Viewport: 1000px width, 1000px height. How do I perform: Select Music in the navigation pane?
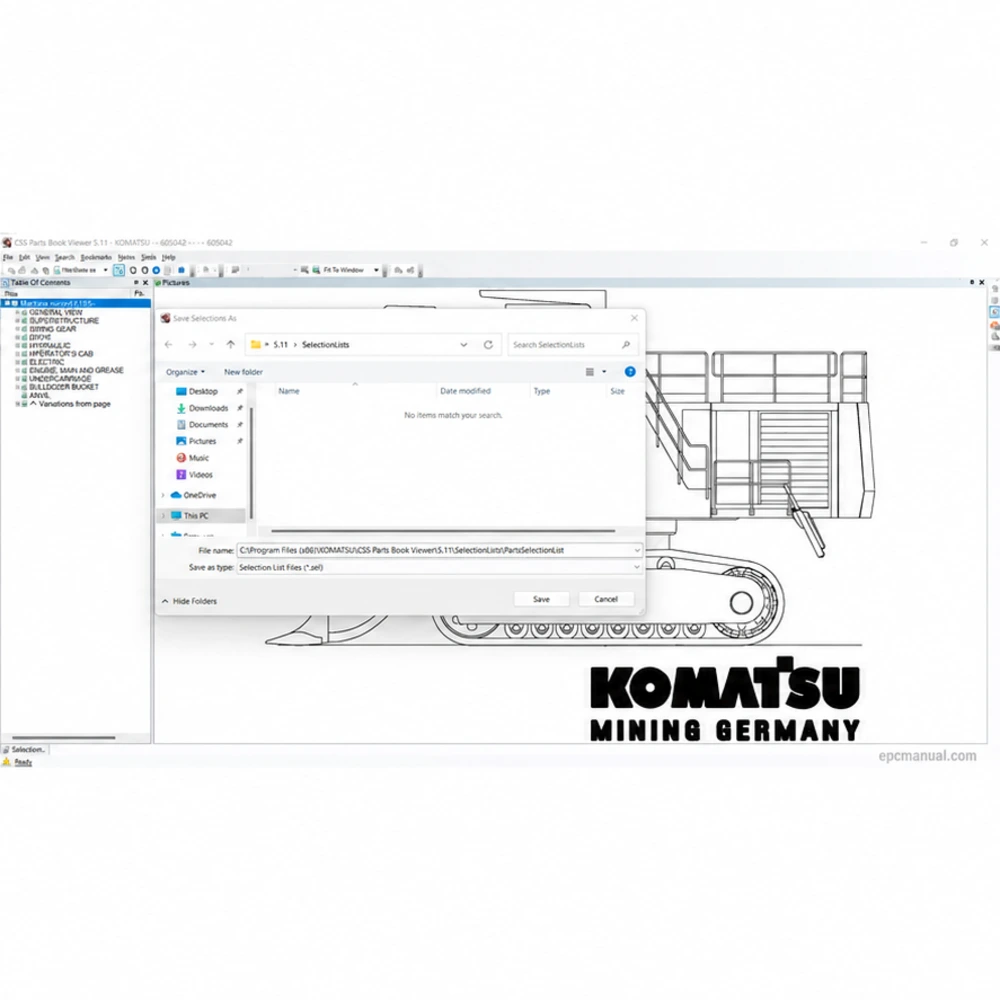198,458
